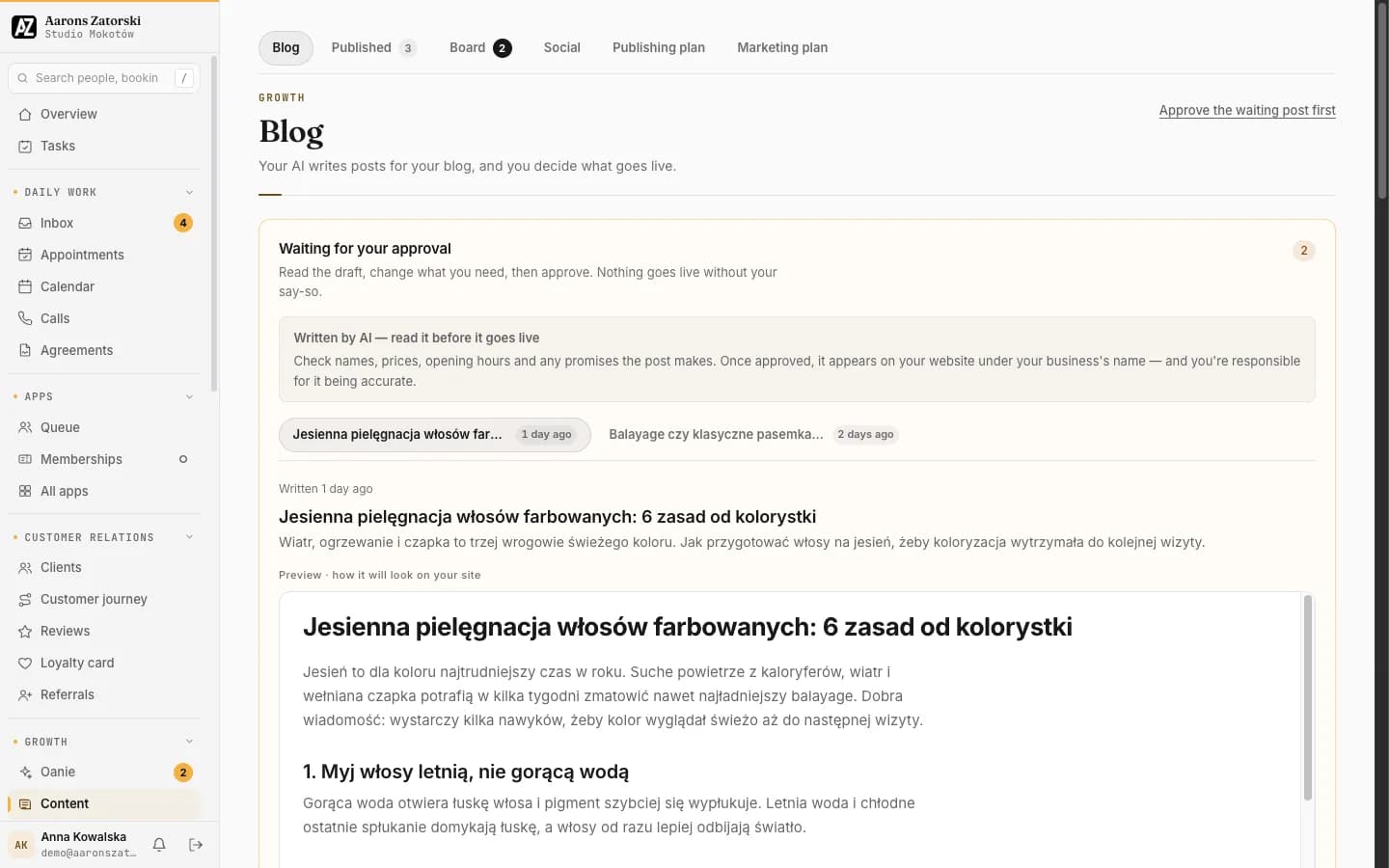Click the Reviews star icon
The height and width of the screenshot is (868, 1389).
25,631
